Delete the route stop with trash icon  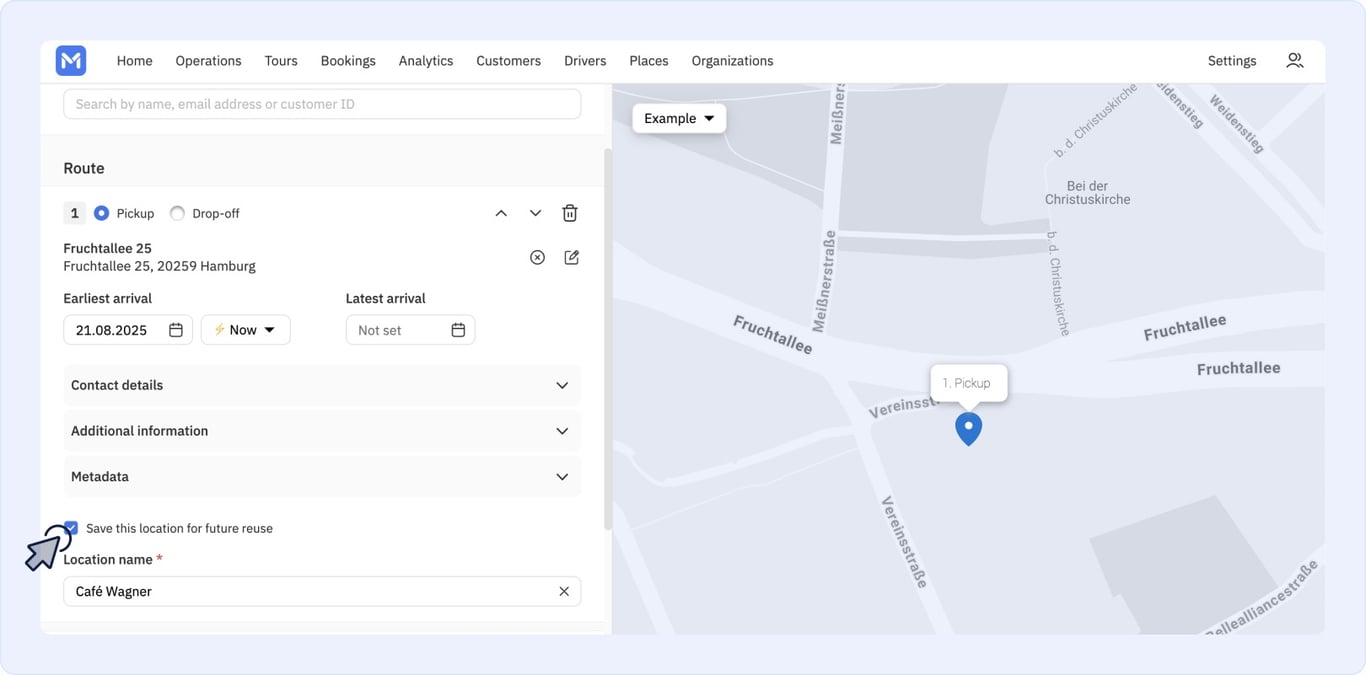(569, 213)
